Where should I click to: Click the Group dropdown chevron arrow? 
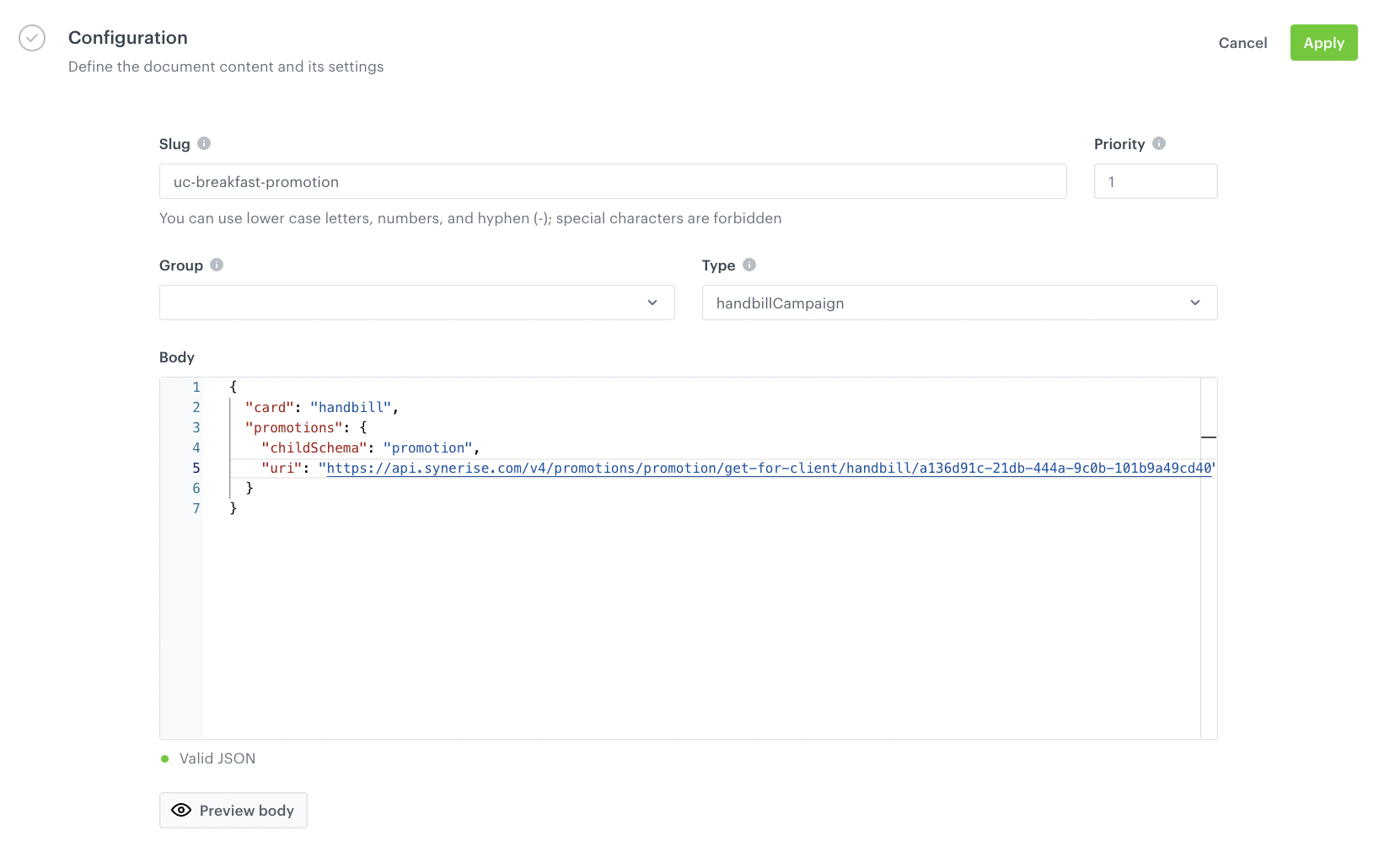[x=652, y=303]
